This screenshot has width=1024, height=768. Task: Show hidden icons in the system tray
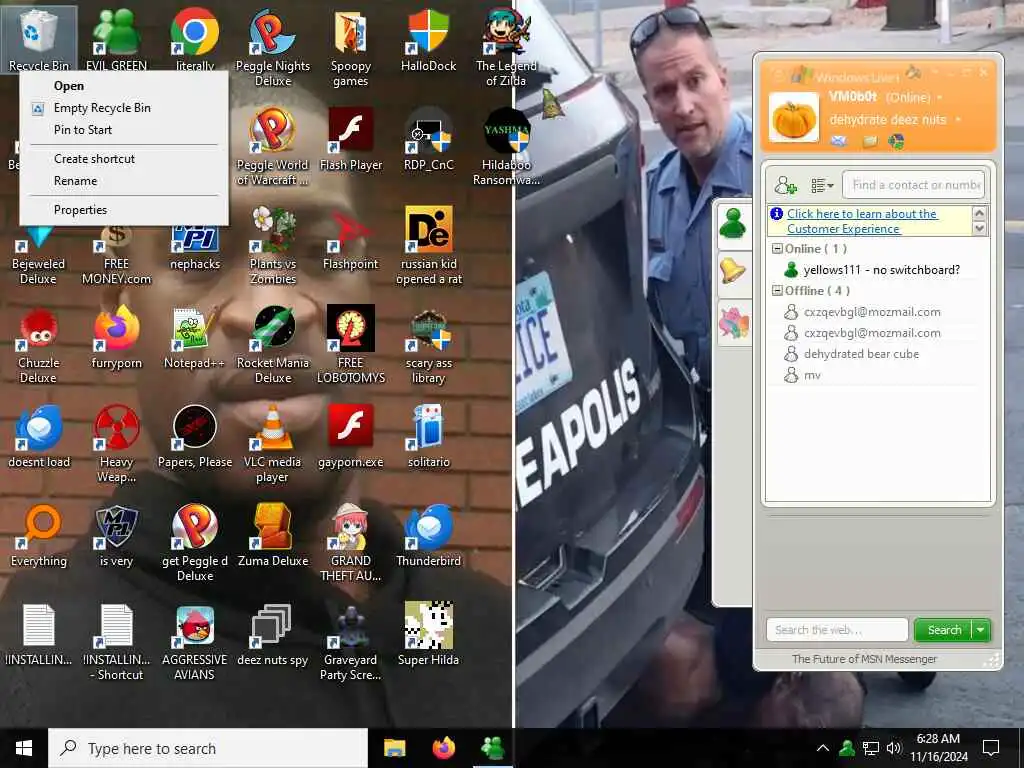[x=823, y=748]
